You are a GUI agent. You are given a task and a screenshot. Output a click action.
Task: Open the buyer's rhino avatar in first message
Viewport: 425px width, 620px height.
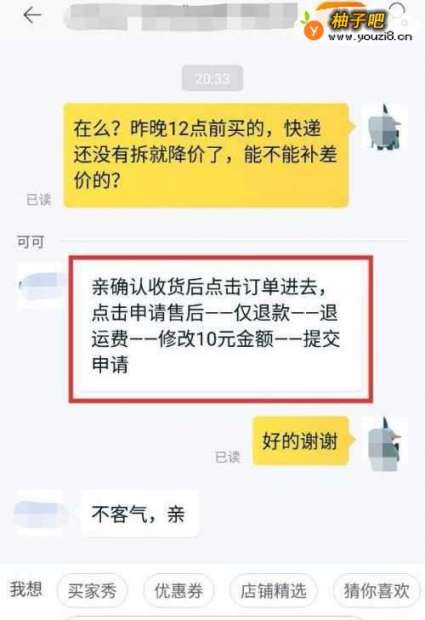pos(385,127)
